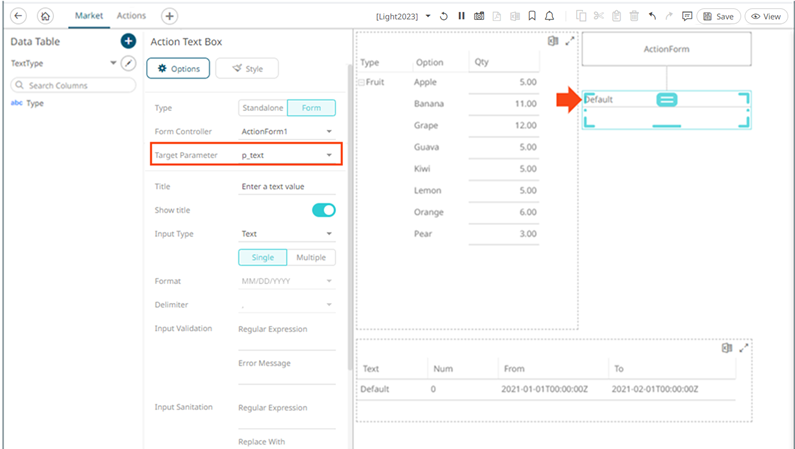The image size is (795, 449).
Task: Open alerts via bell icon
Action: (x=549, y=16)
